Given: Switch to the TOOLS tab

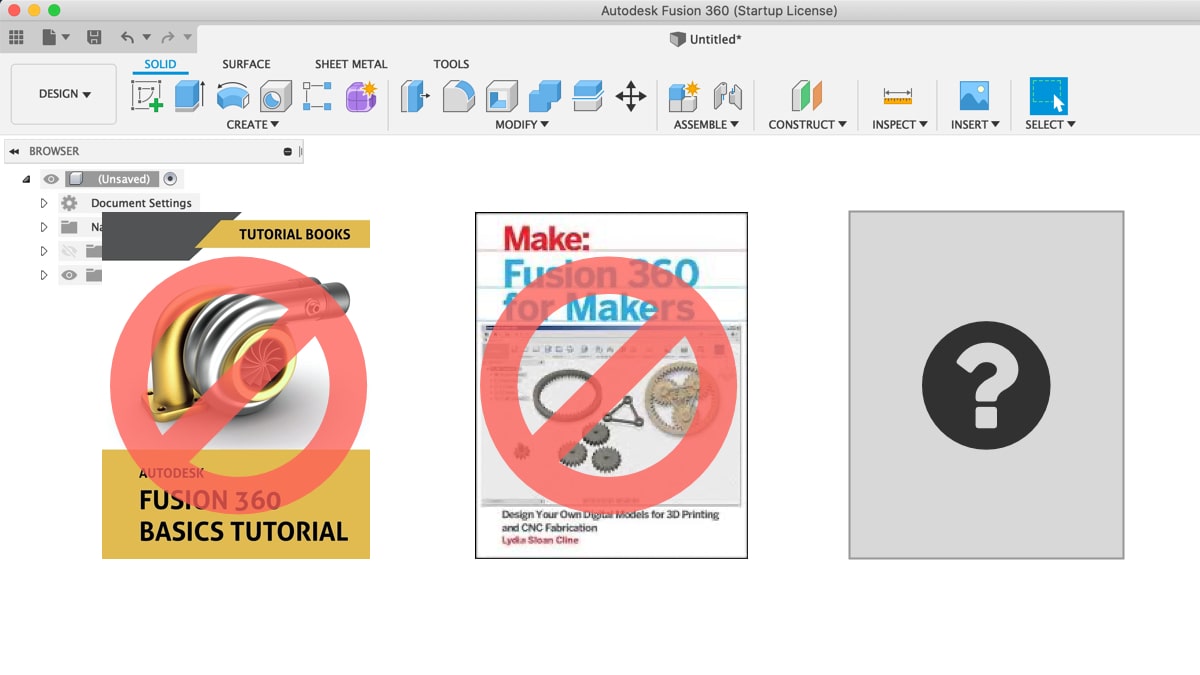Looking at the screenshot, I should point(451,64).
